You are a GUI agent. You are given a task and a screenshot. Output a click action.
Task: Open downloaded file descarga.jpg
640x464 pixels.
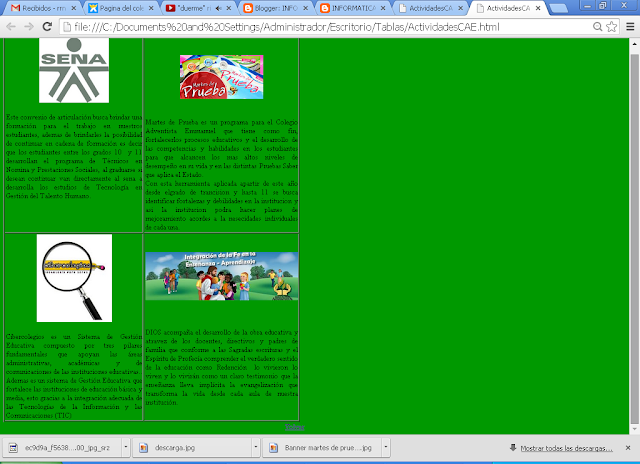[192, 448]
